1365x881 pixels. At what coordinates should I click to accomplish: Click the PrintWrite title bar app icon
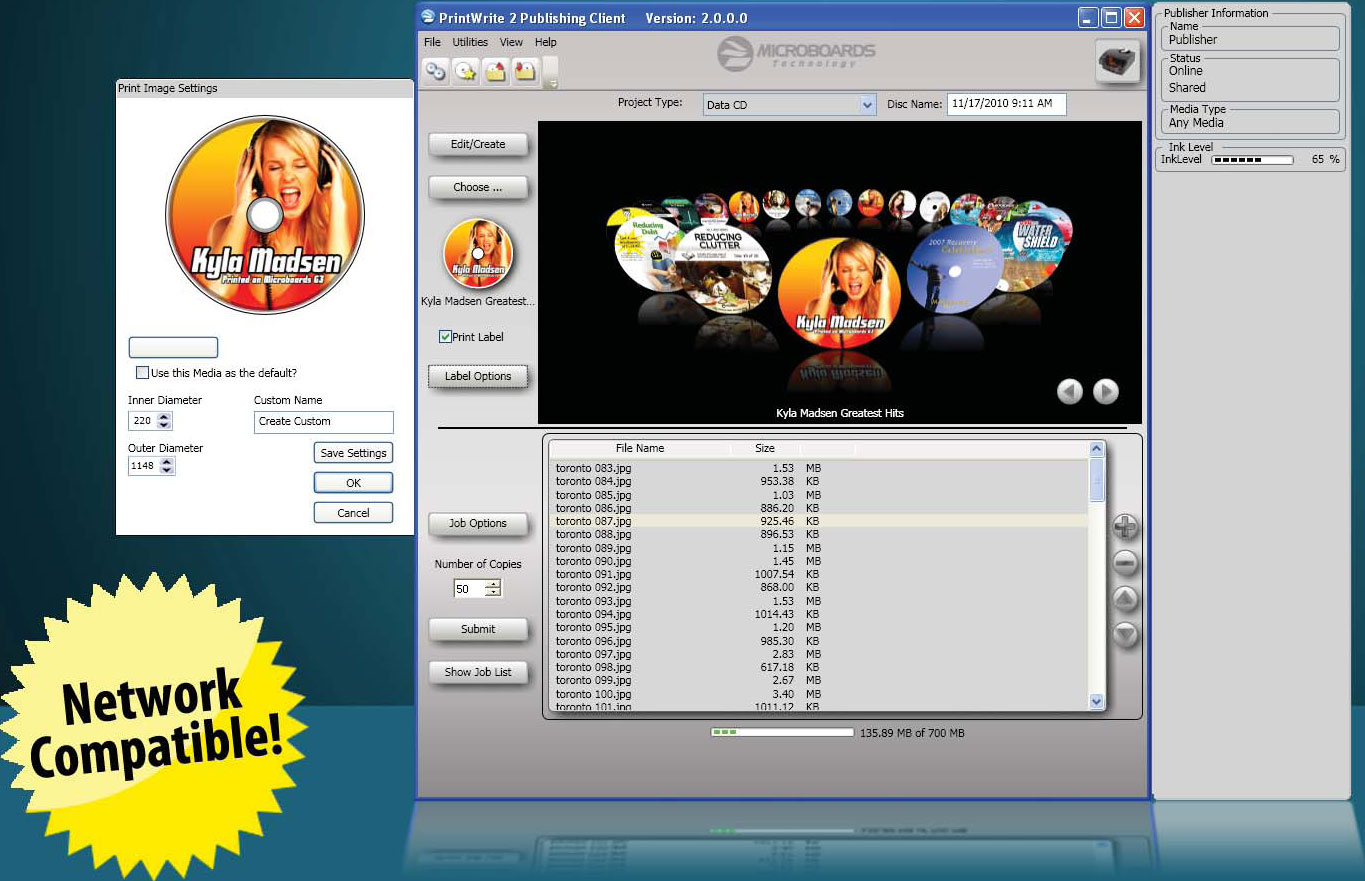point(428,17)
